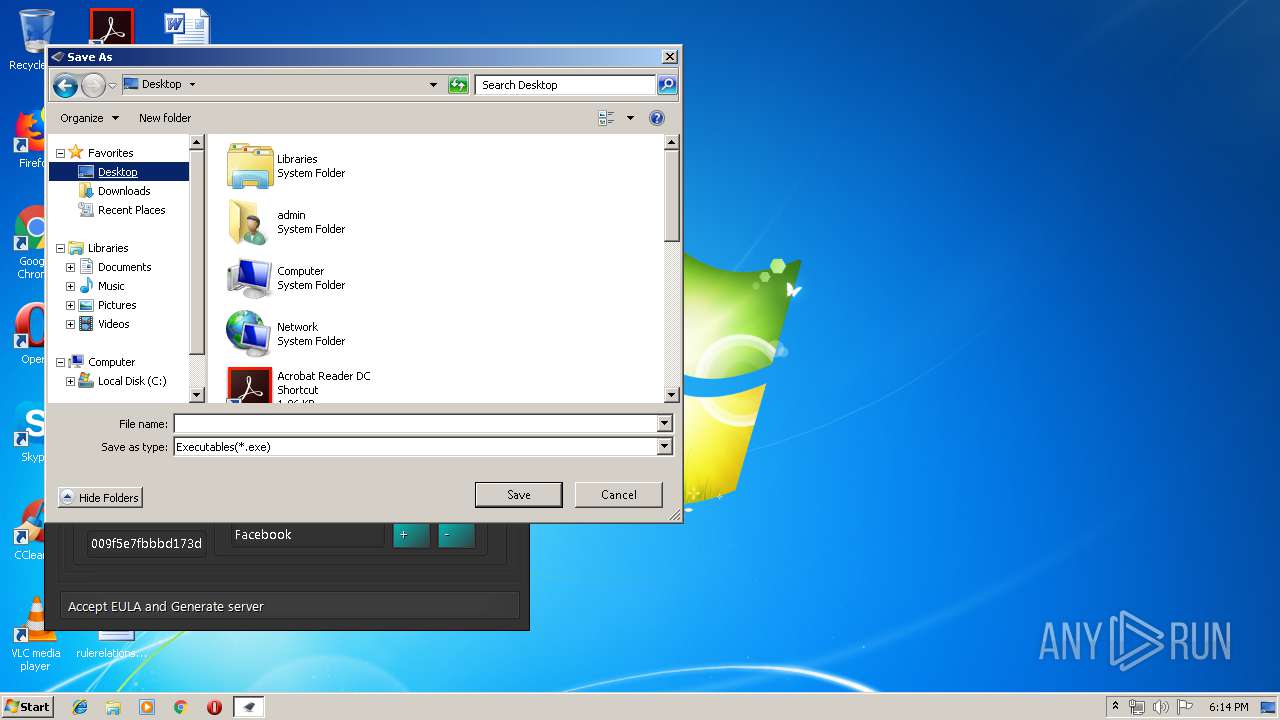
Task: Refresh the Desktop folder view
Action: 458,85
